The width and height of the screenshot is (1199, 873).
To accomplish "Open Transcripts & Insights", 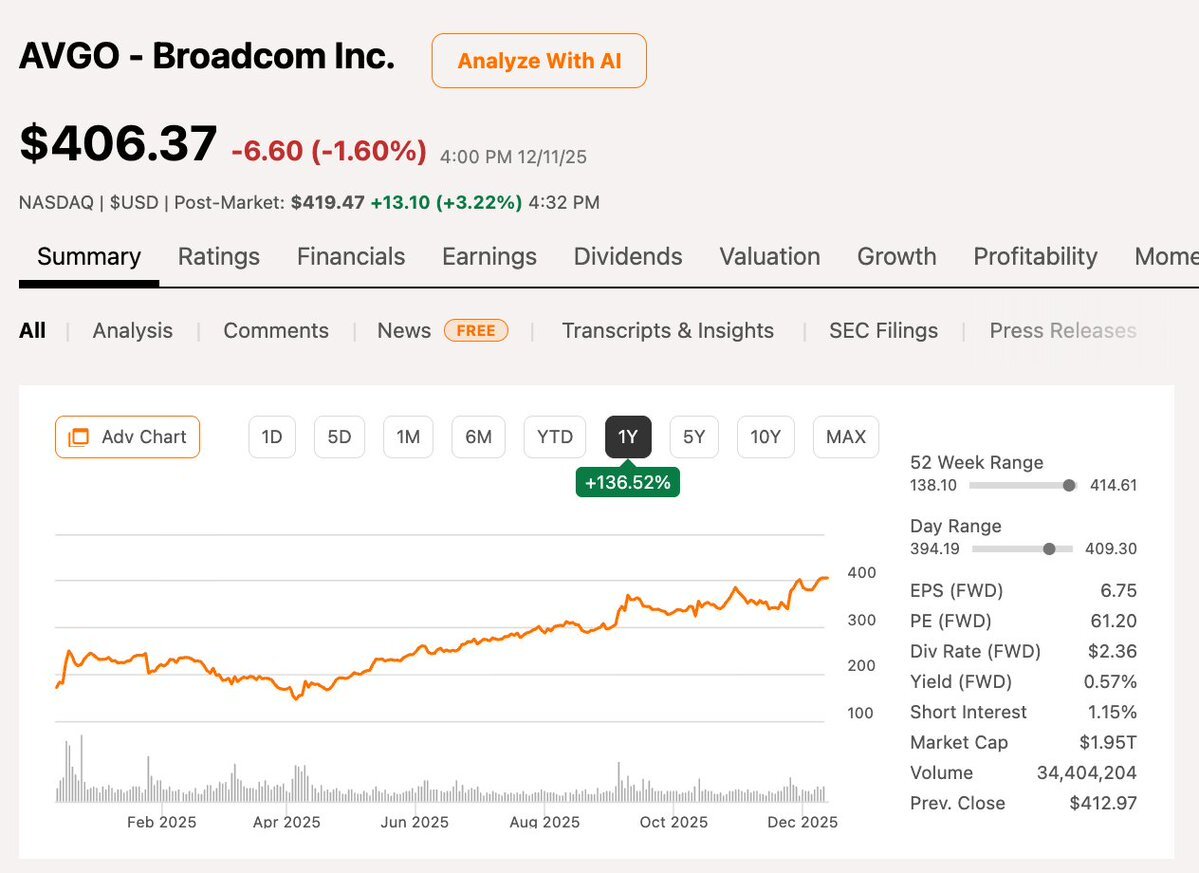I will (668, 331).
